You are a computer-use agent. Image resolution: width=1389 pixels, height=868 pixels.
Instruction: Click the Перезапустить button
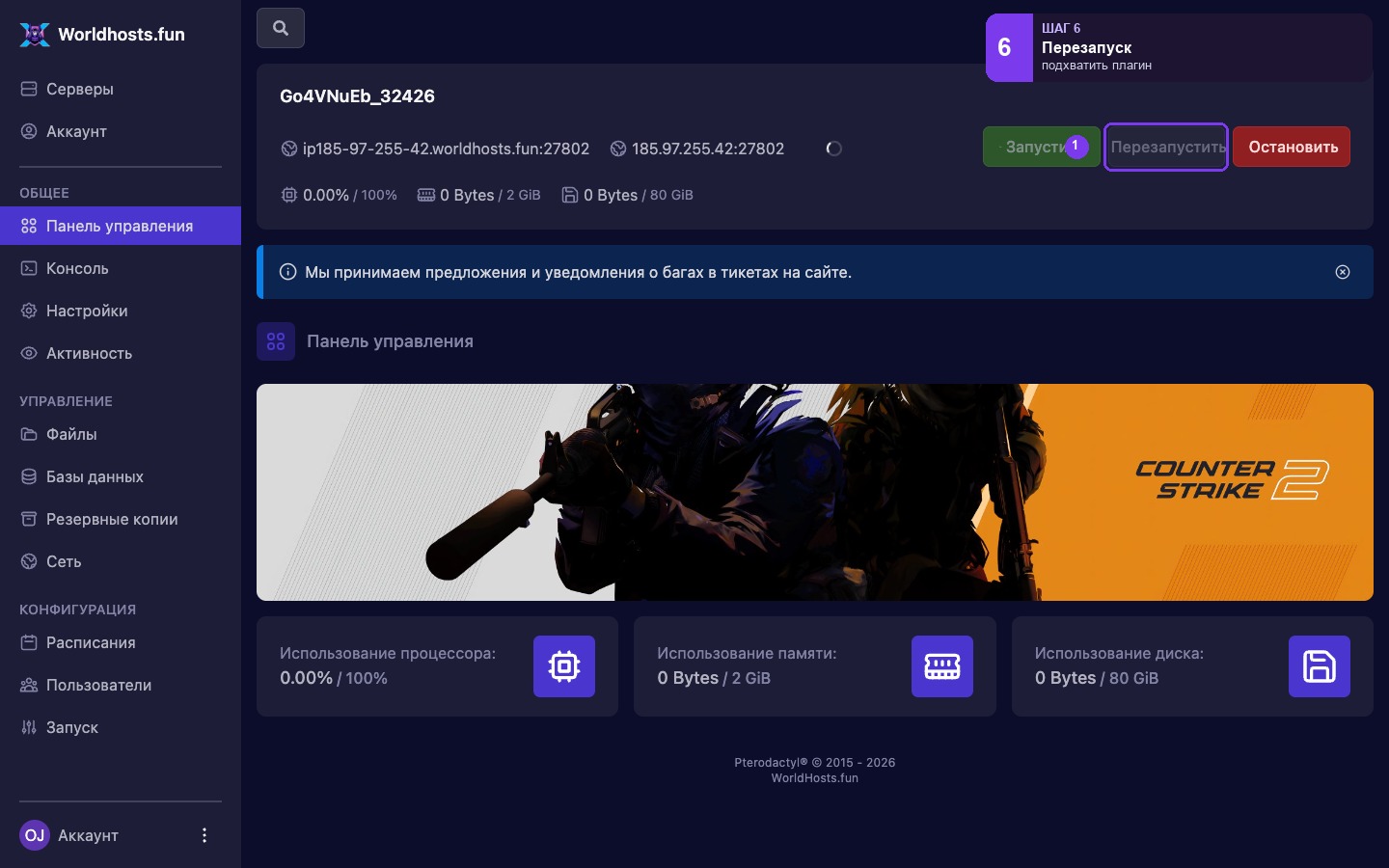[x=1166, y=147]
